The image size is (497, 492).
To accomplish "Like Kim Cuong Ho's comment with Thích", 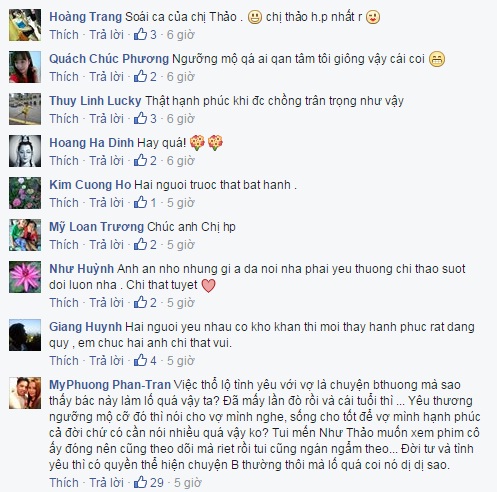I will (x=64, y=203).
